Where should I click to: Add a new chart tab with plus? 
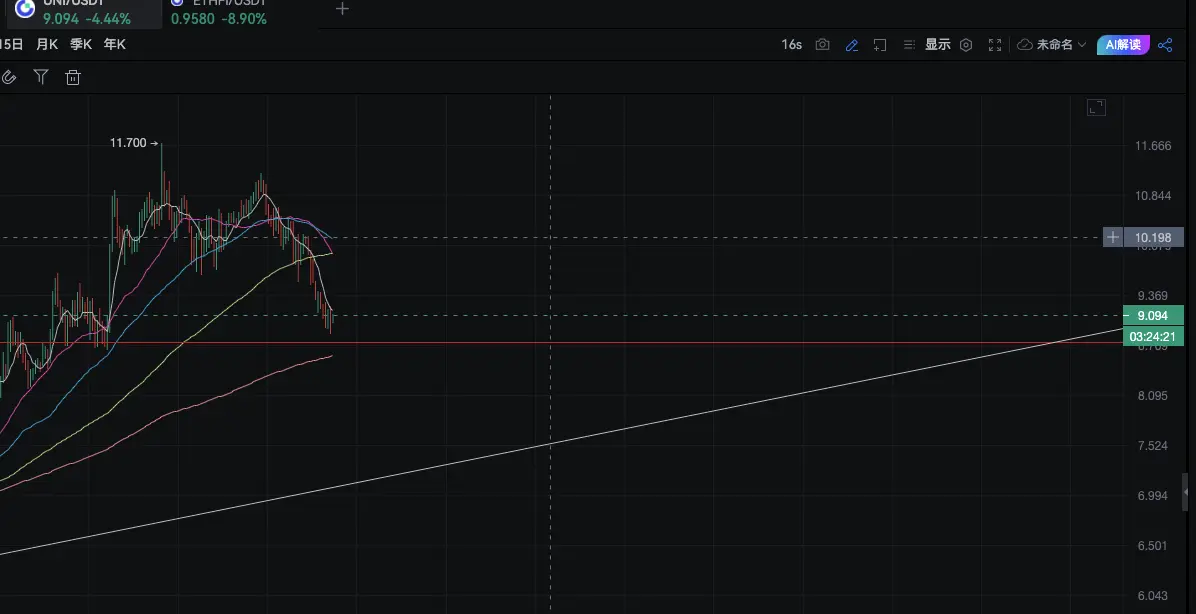coord(342,9)
